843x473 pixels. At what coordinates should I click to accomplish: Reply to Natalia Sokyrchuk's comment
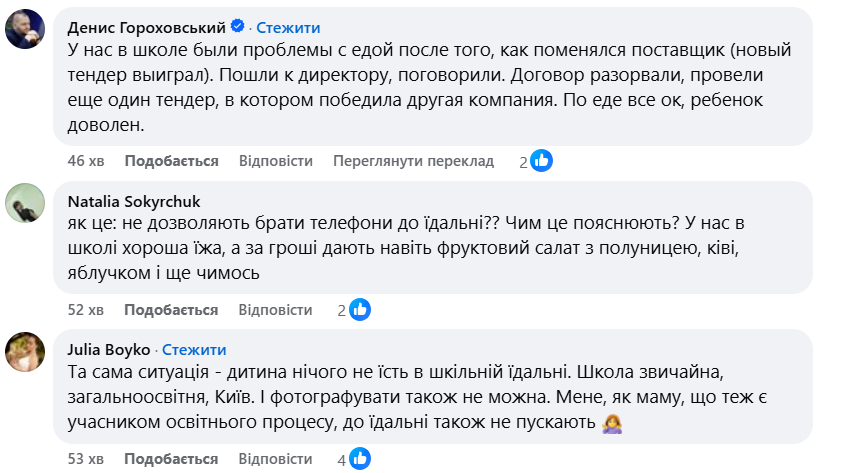click(x=276, y=310)
